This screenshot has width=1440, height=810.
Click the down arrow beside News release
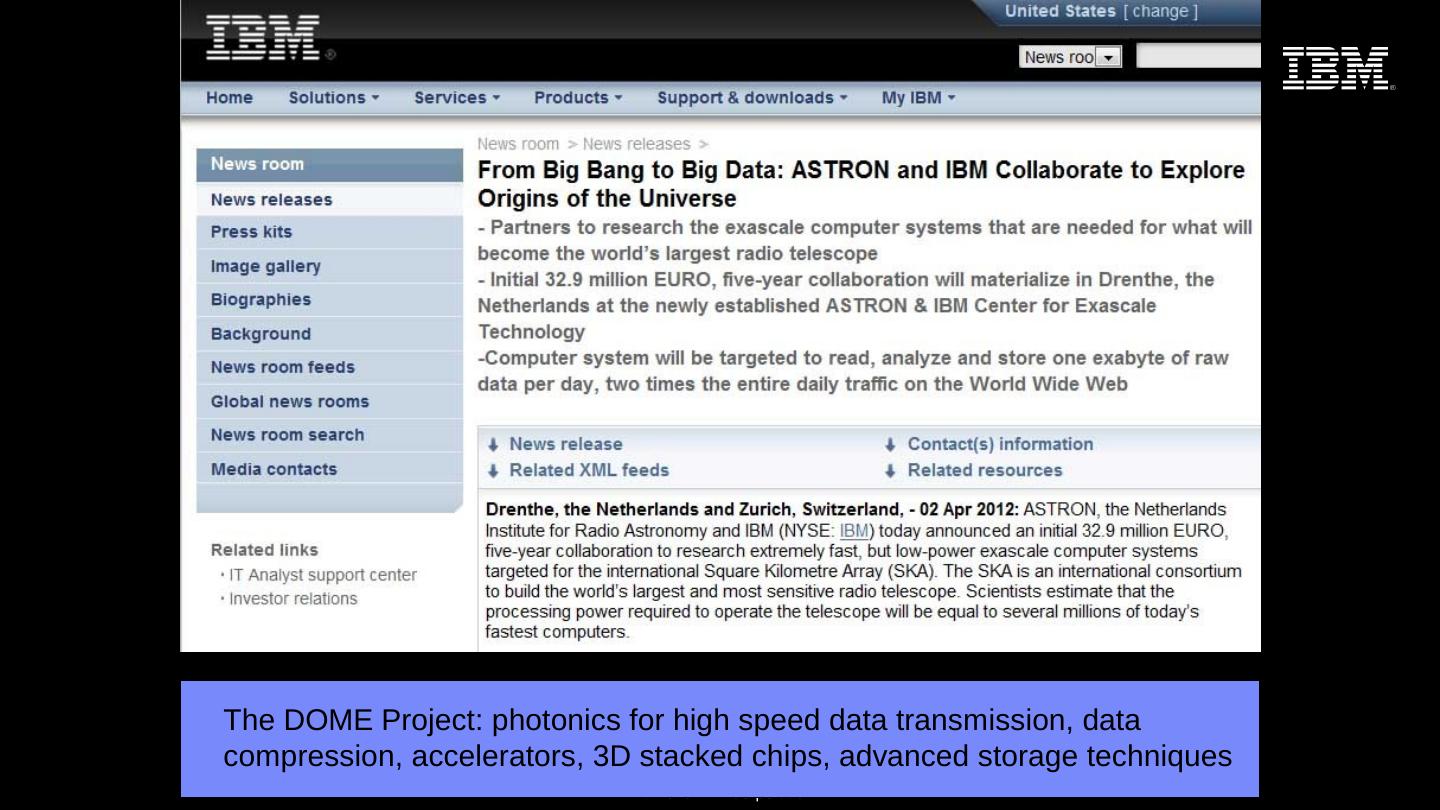[493, 445]
